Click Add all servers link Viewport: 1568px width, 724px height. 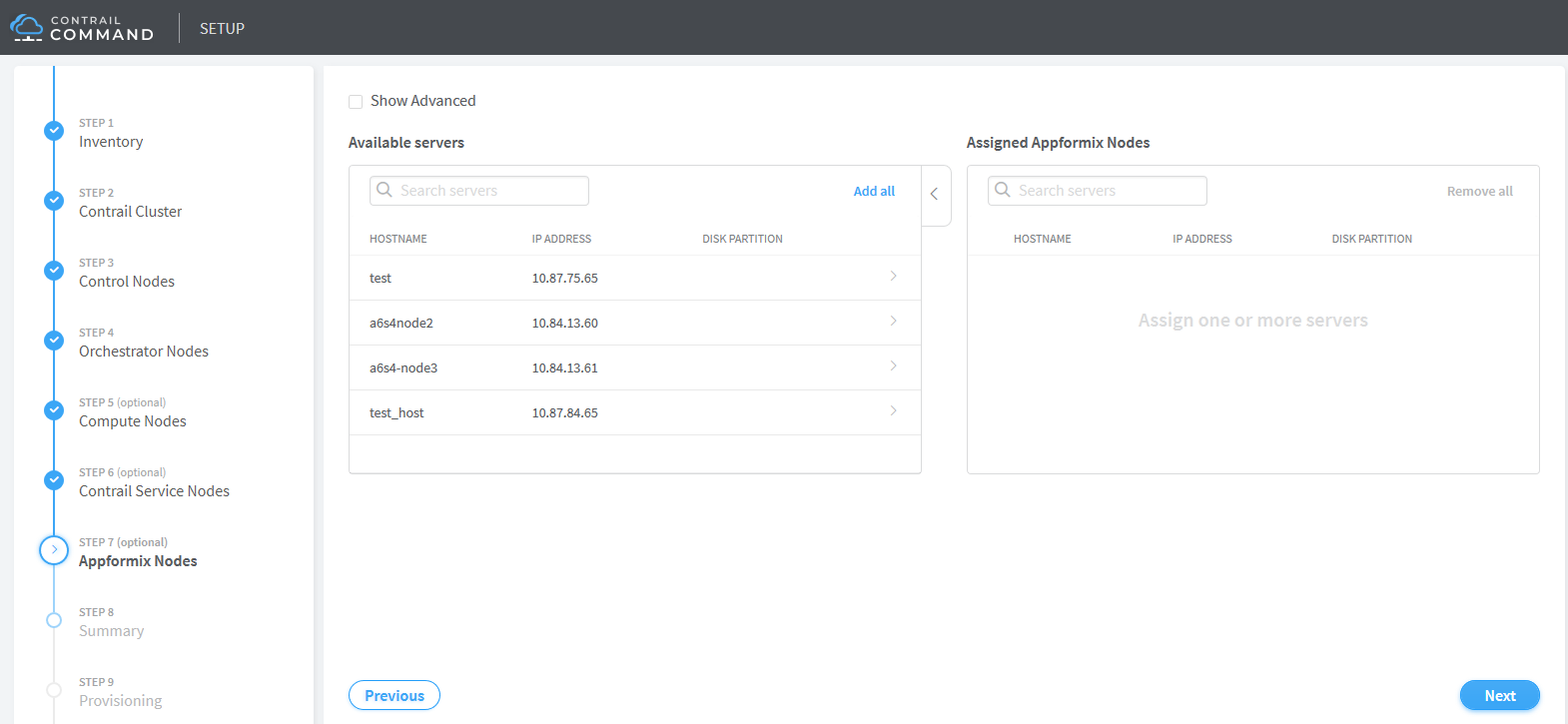tap(874, 191)
